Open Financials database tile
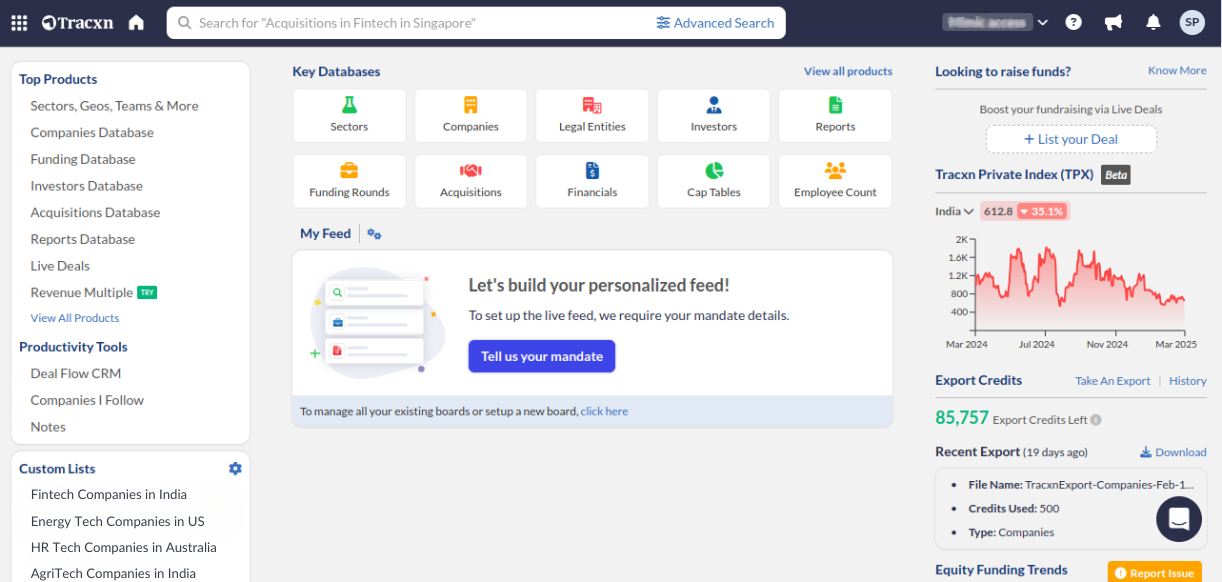1222x582 pixels. (x=592, y=181)
